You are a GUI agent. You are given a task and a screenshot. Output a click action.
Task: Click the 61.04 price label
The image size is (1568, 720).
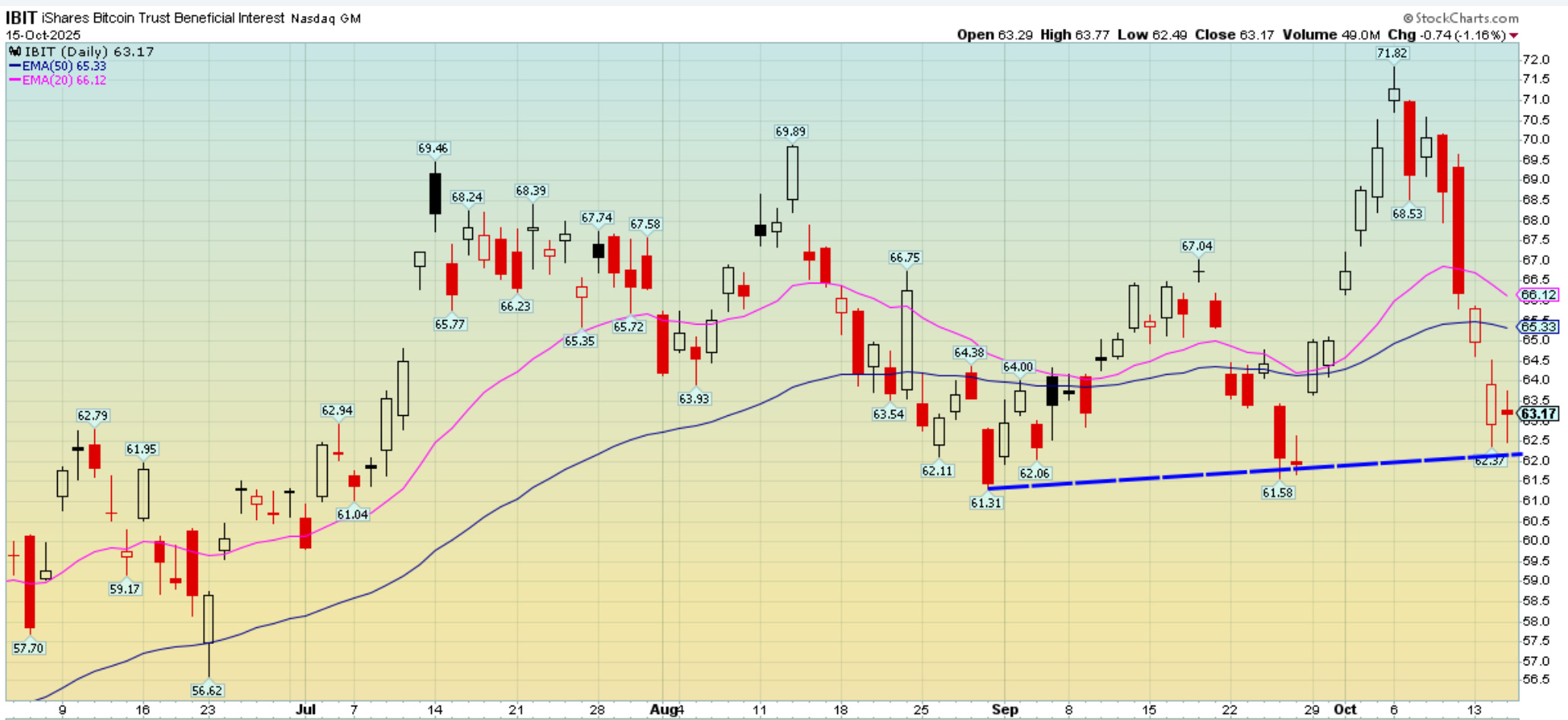[x=353, y=514]
